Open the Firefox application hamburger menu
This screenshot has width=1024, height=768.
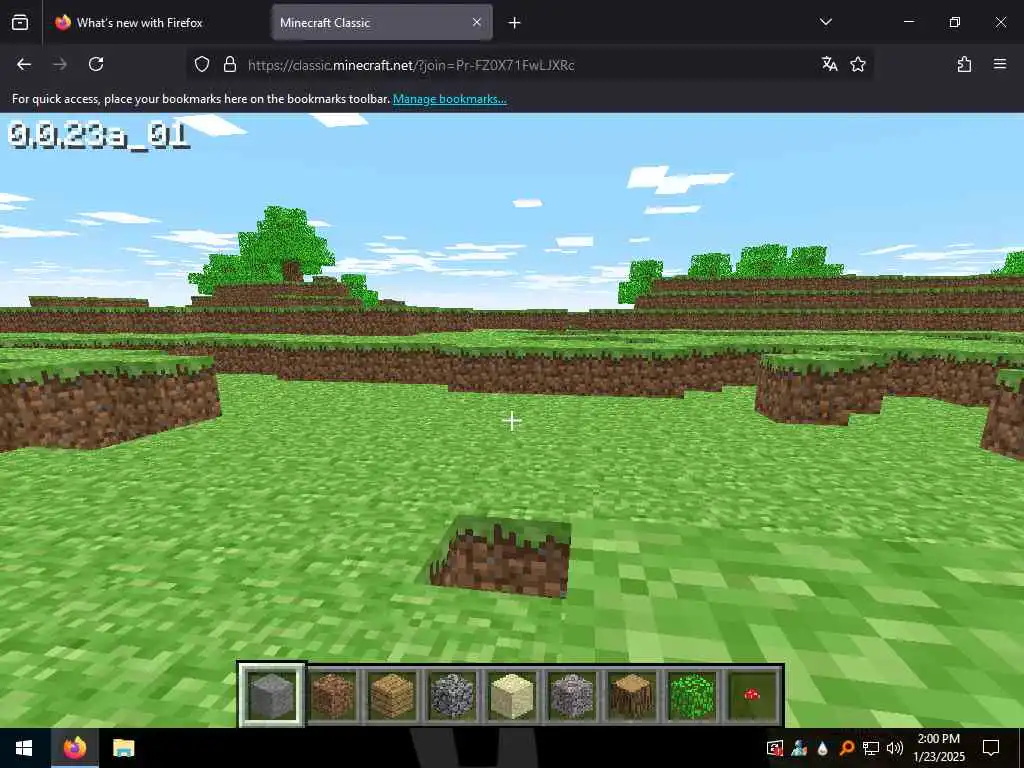point(1000,64)
